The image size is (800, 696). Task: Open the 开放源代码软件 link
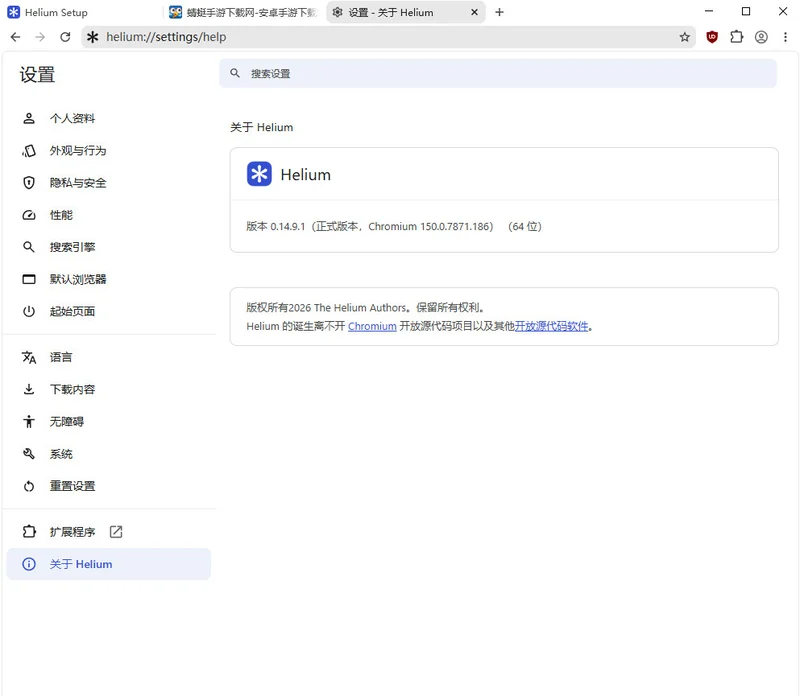click(551, 326)
